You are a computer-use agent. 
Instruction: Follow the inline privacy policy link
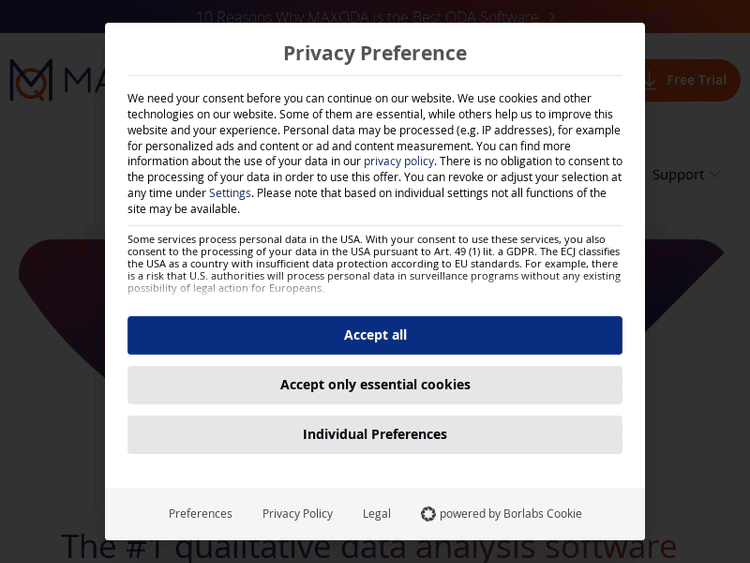pos(398,161)
